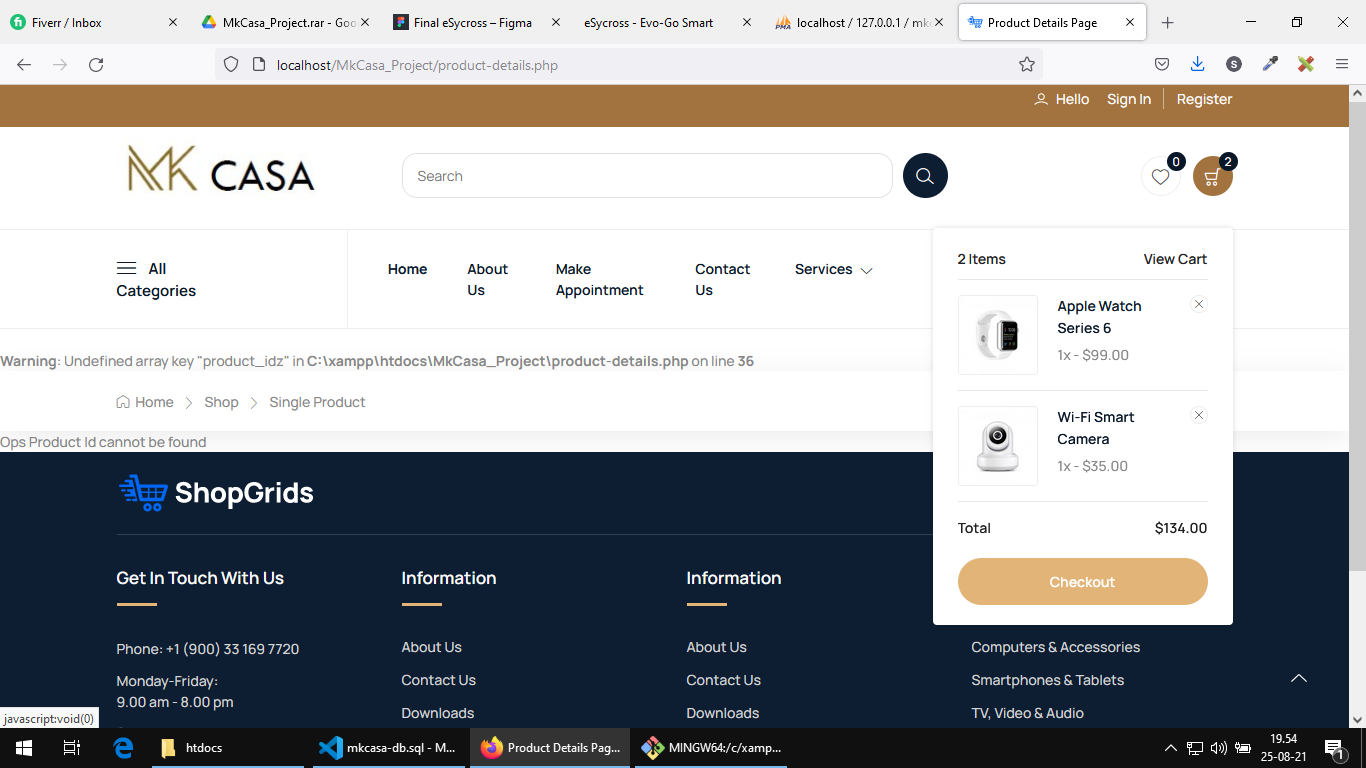Reload the page in browser

[x=96, y=65]
